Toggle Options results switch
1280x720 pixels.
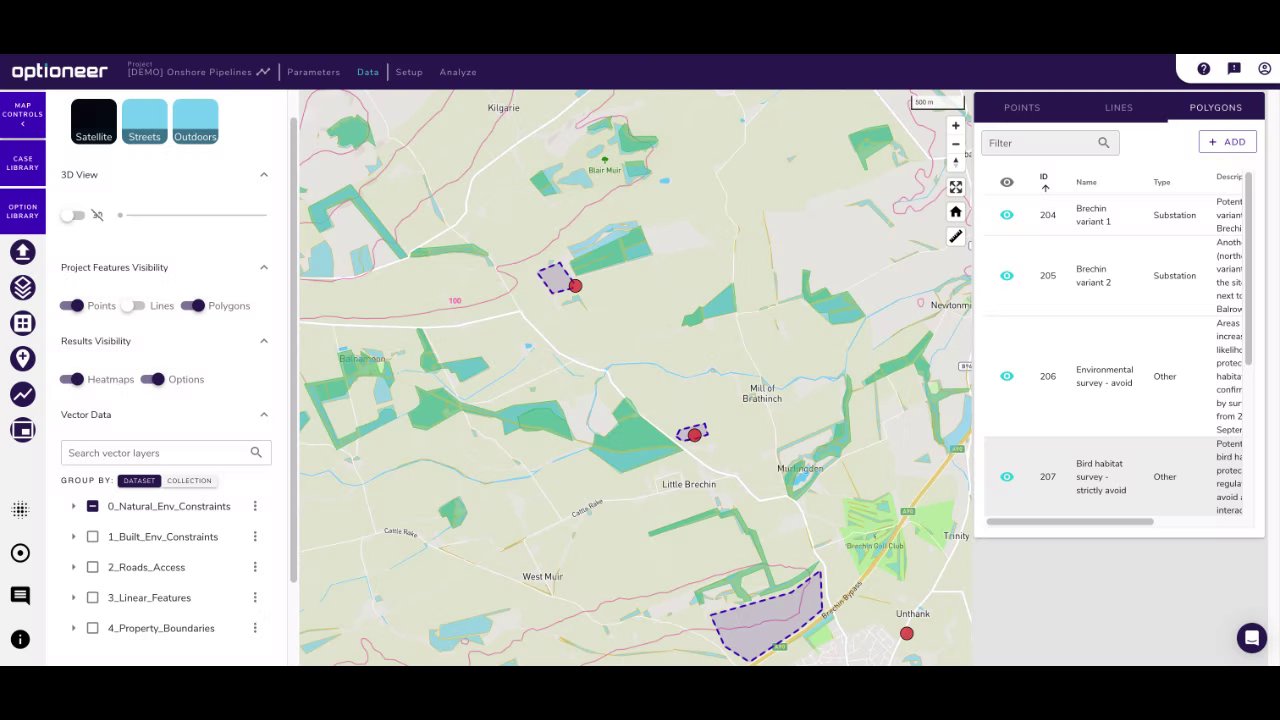point(153,380)
